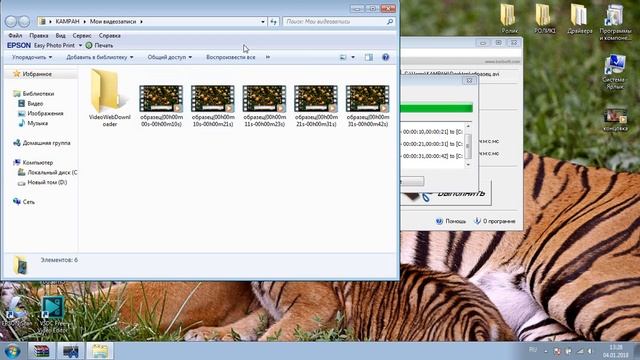Open WinRAR from the taskbar

41,351
